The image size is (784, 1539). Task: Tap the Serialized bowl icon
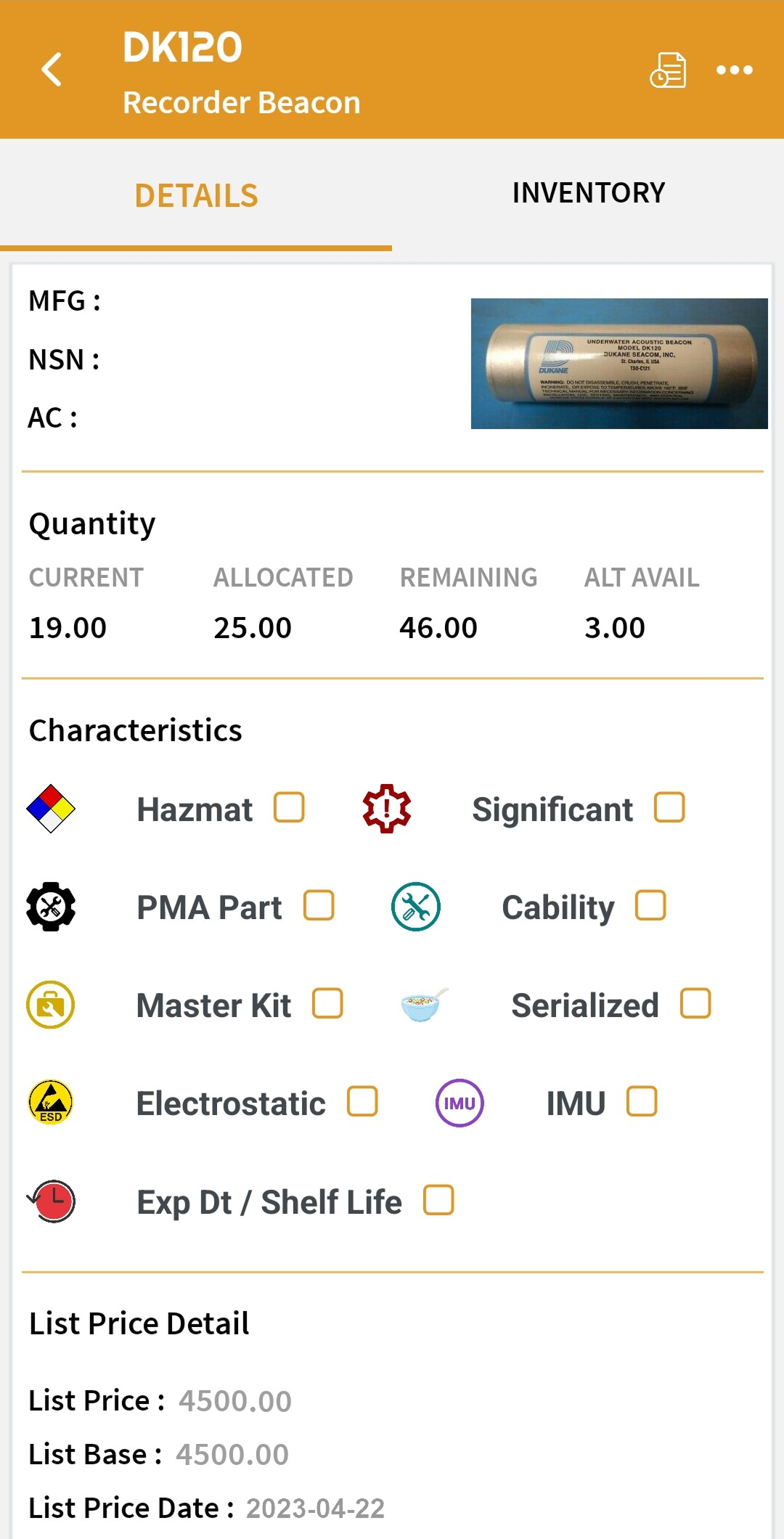click(425, 1005)
